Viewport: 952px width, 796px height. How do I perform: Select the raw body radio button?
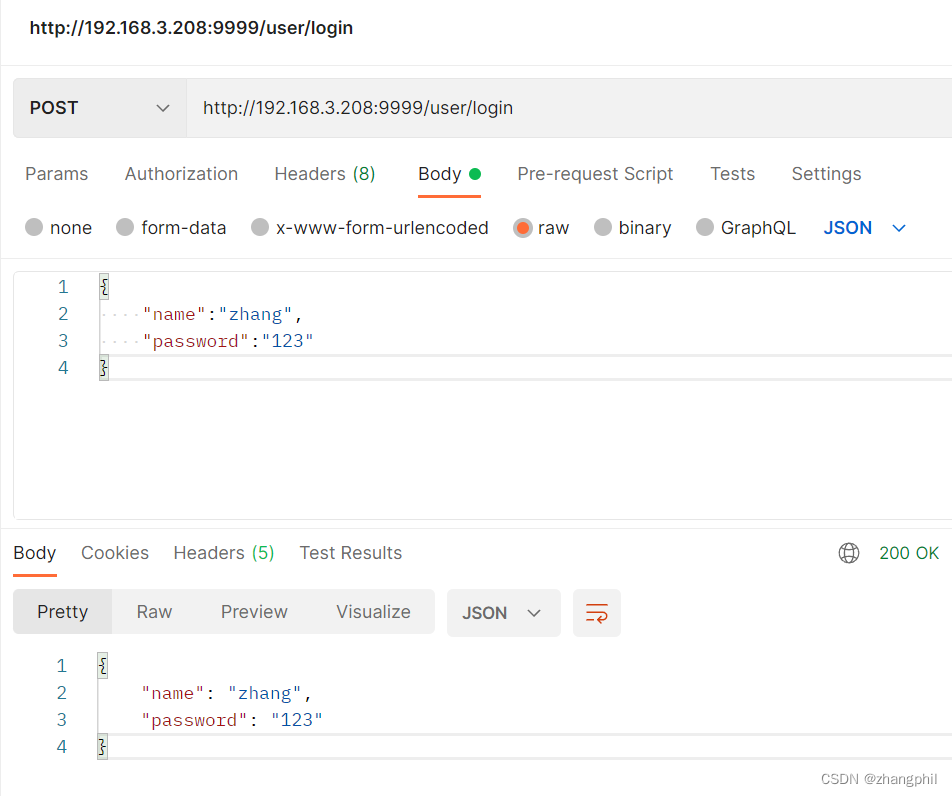[523, 228]
